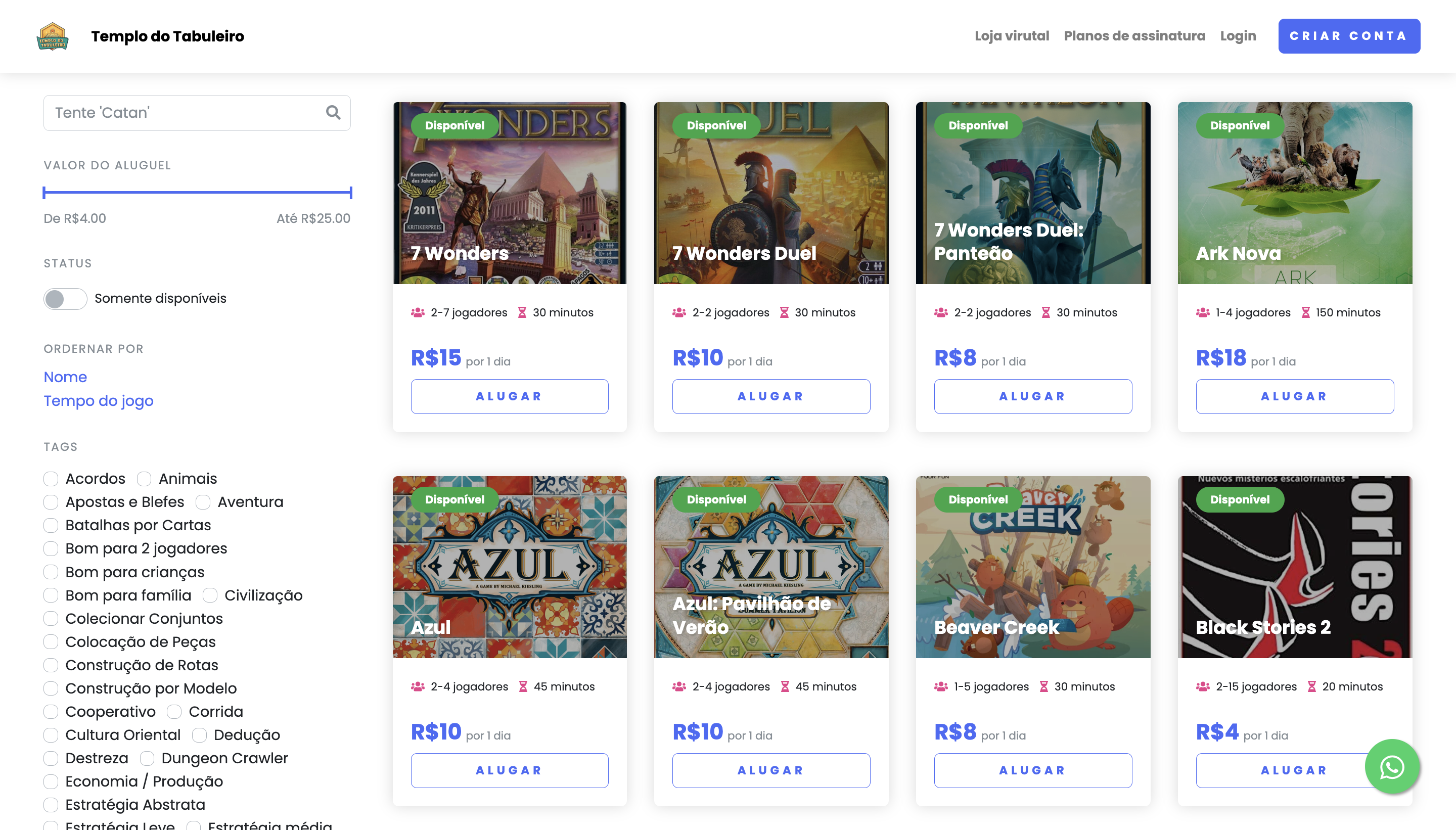Viewport: 1456px width, 830px height.
Task: Click players icon on Azul: Pavilhão de Verão card
Action: point(679,686)
